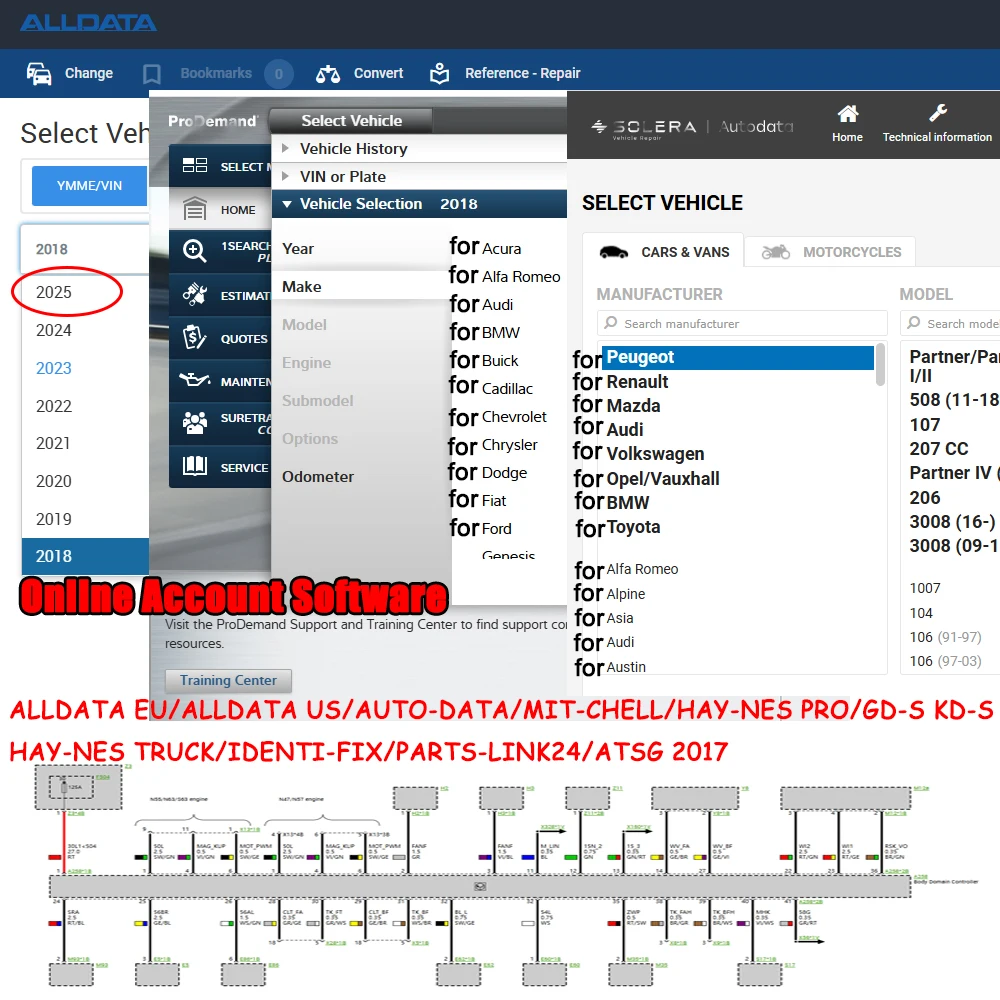This screenshot has width=1000, height=1000.
Task: Open the ALLDATA year dropdown showing 2018
Action: pyautogui.click(x=85, y=249)
